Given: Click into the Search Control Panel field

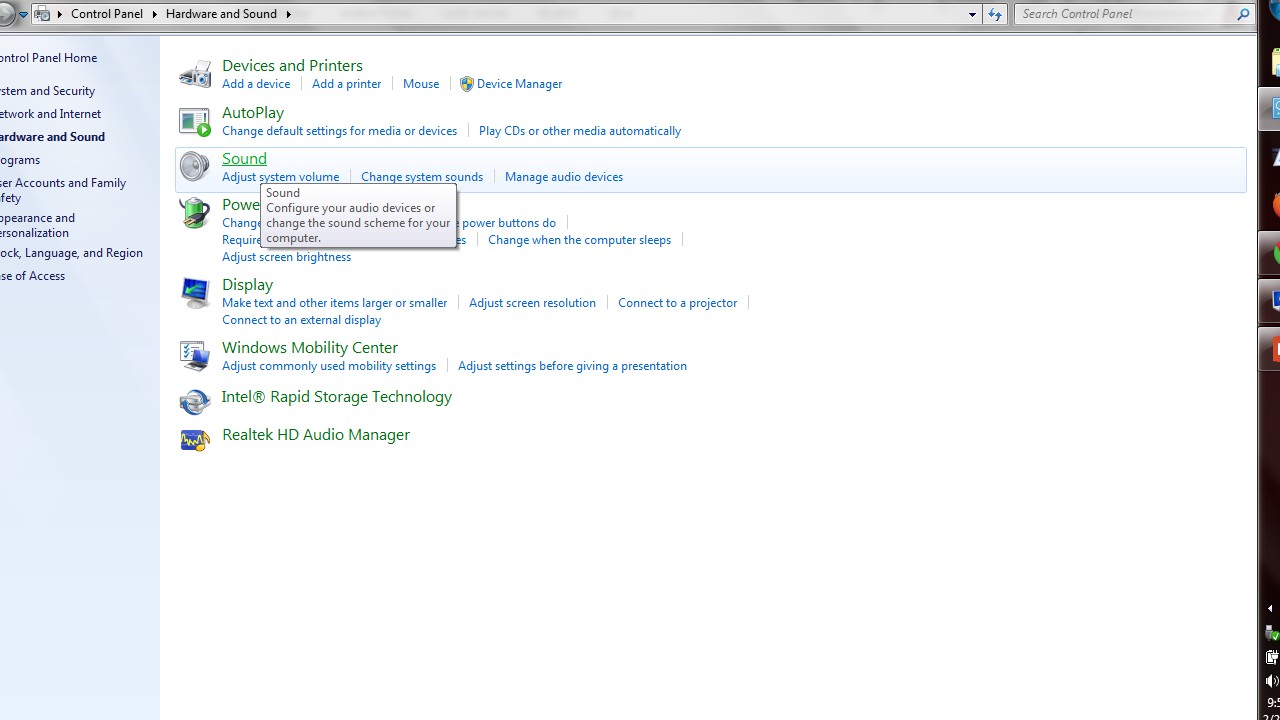Looking at the screenshot, I should click(x=1125, y=14).
